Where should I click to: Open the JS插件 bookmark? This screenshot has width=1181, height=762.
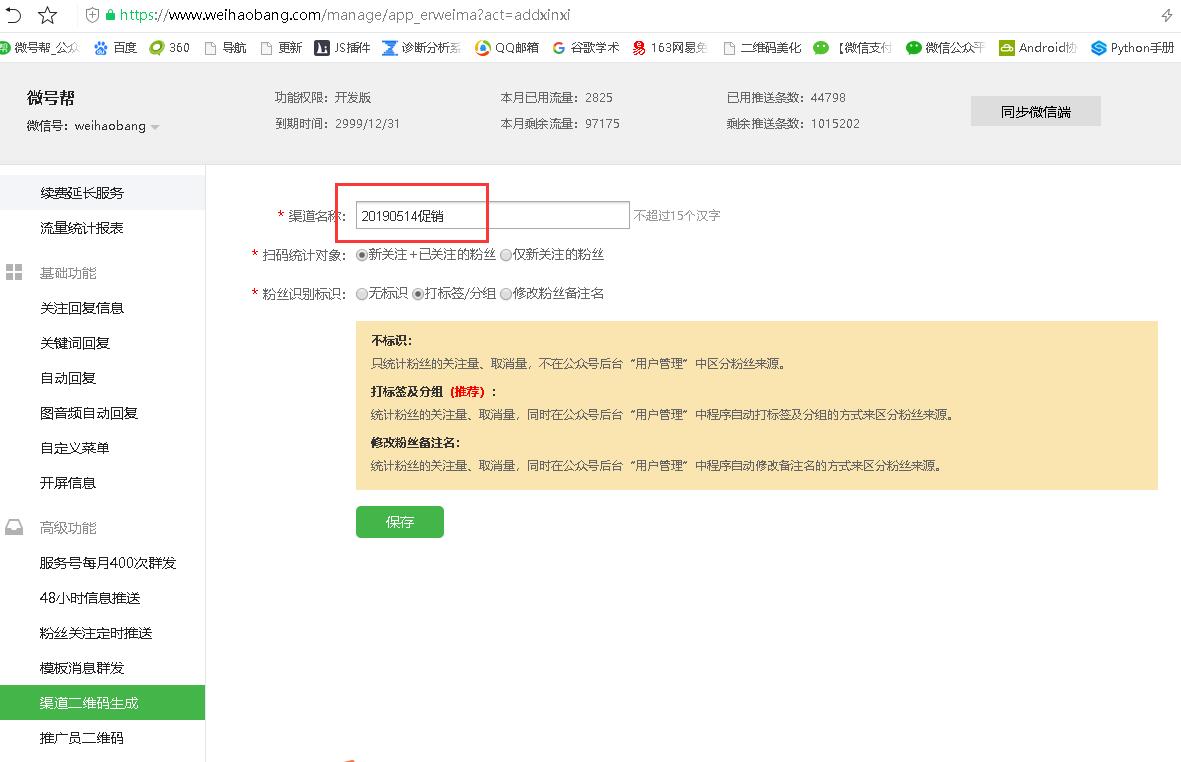(x=343, y=47)
